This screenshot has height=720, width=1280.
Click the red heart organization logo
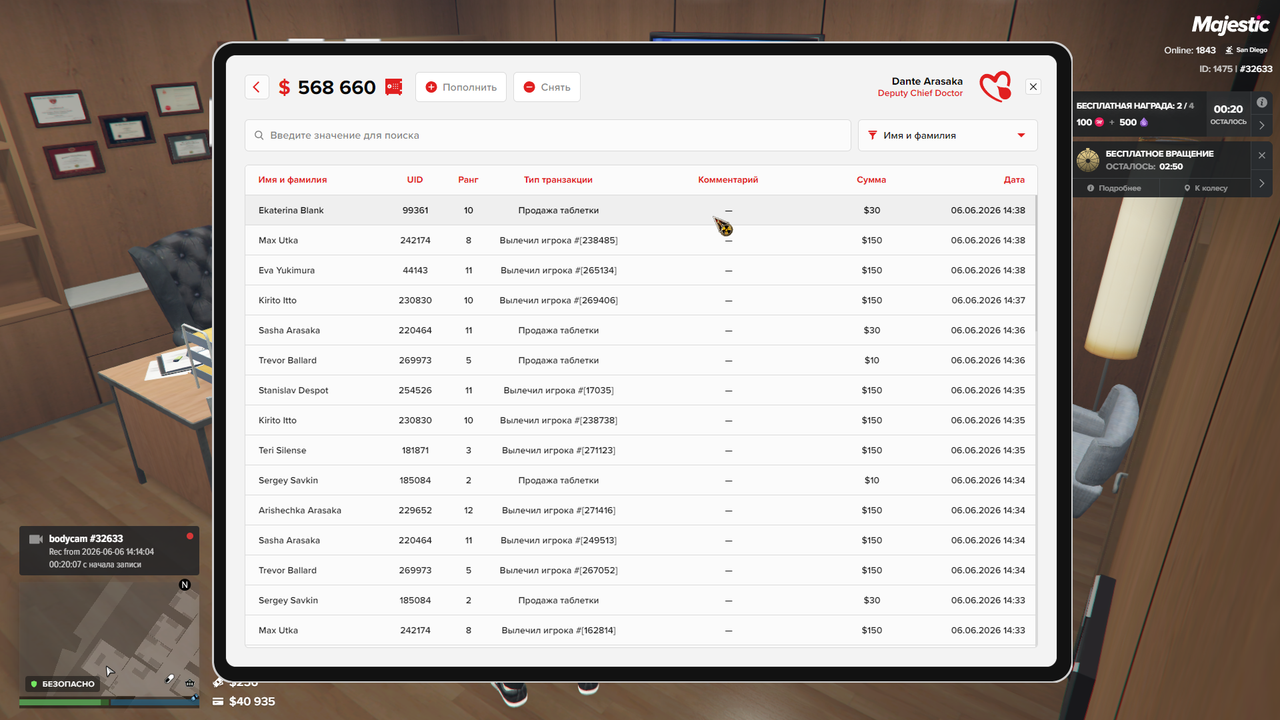995,87
